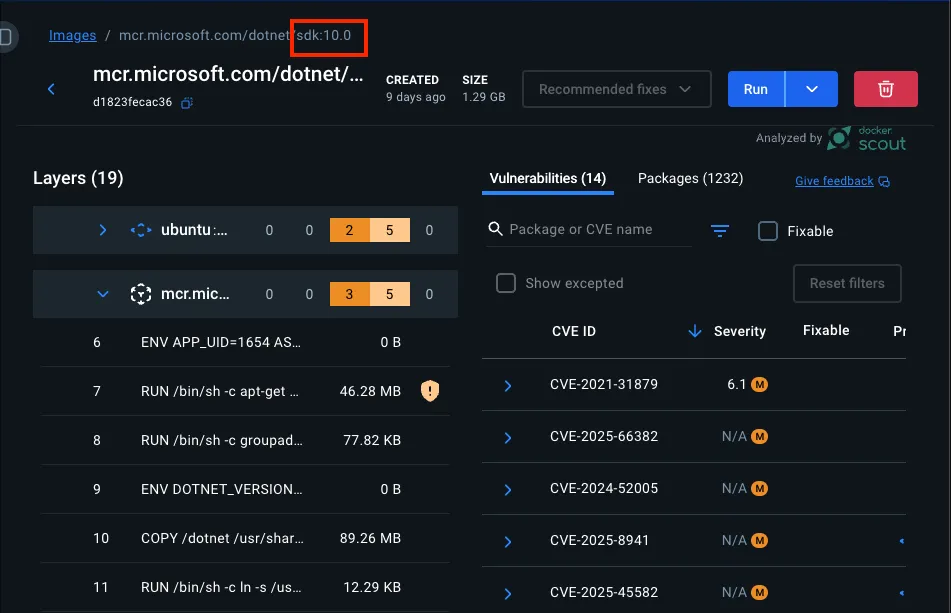The image size is (951, 613).
Task: Switch to the Packages (1232) tab
Action: pyautogui.click(x=690, y=178)
